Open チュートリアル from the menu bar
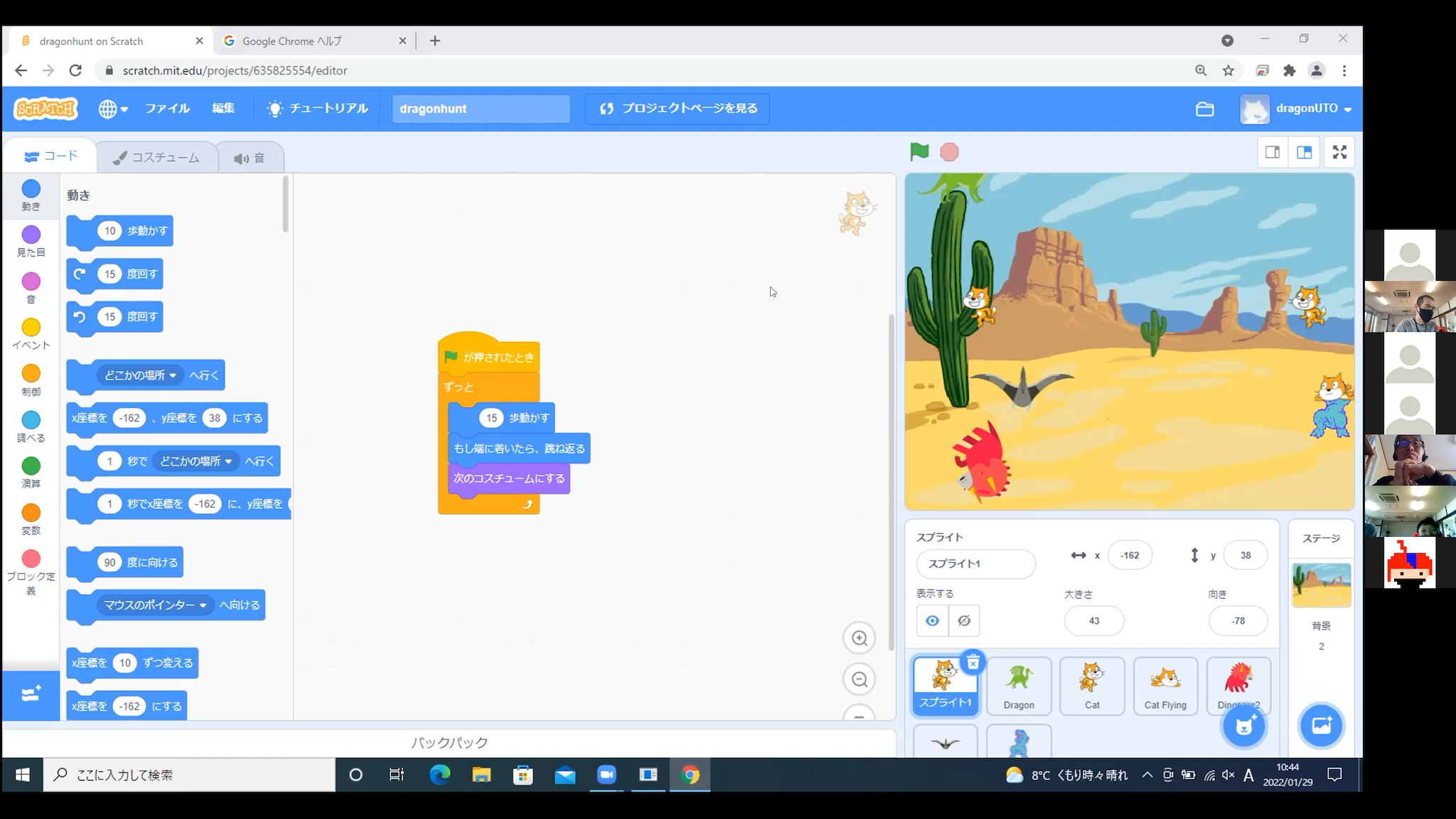Viewport: 1456px width, 819px height. point(317,108)
